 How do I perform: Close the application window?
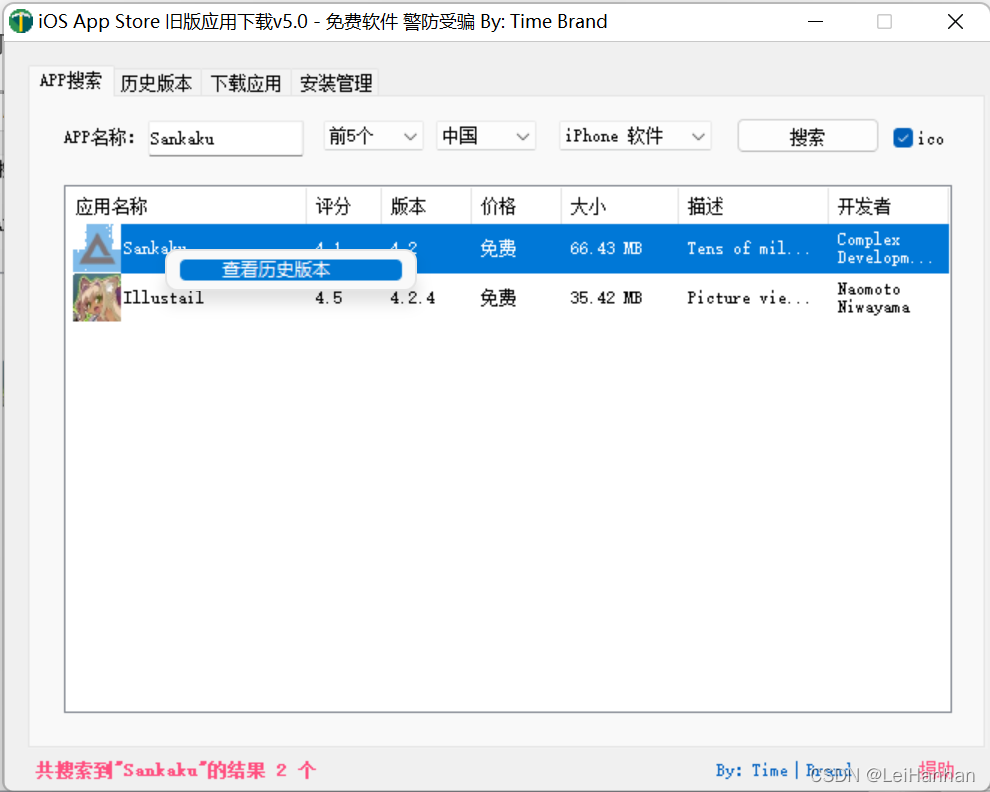click(x=955, y=21)
